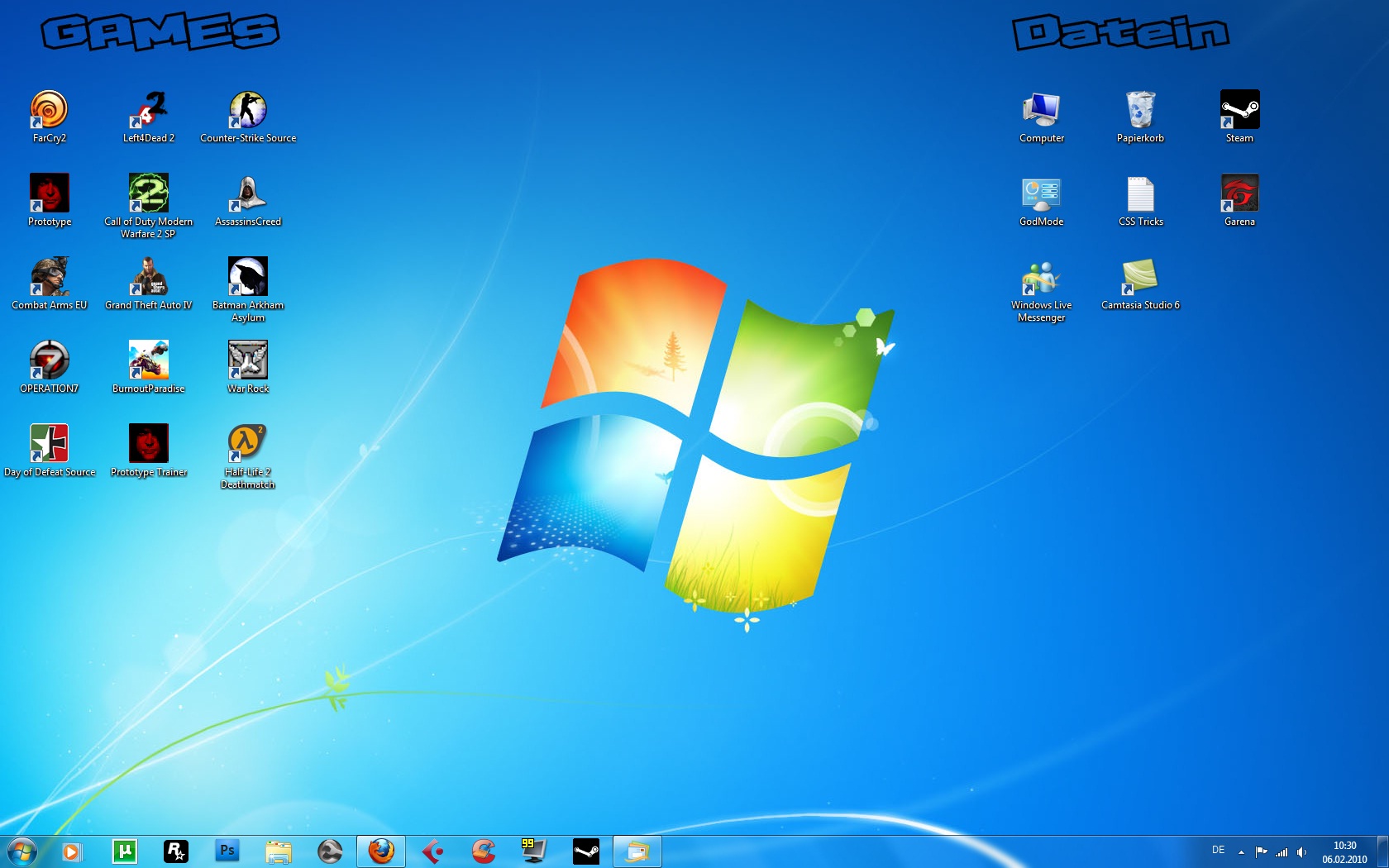This screenshot has width=1389, height=868.
Task: Select Grand Theft Auto IV shortcut
Action: [x=149, y=284]
